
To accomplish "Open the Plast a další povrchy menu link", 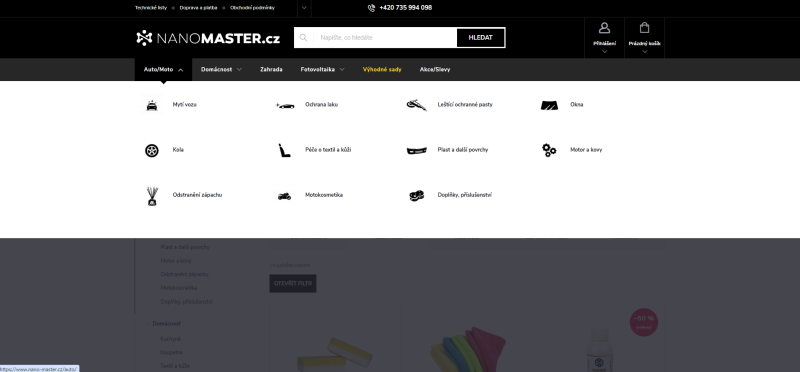I will coord(463,150).
